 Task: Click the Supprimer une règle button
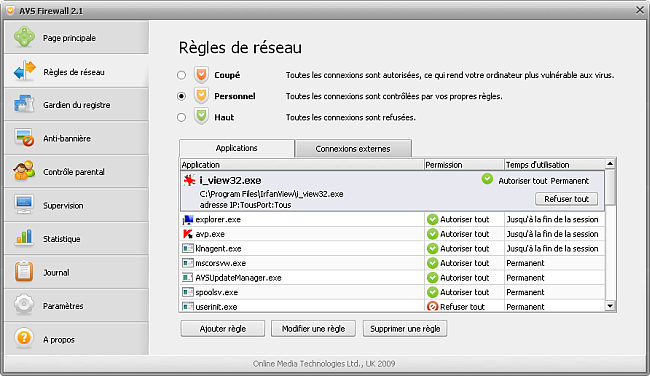pyautogui.click(x=405, y=329)
